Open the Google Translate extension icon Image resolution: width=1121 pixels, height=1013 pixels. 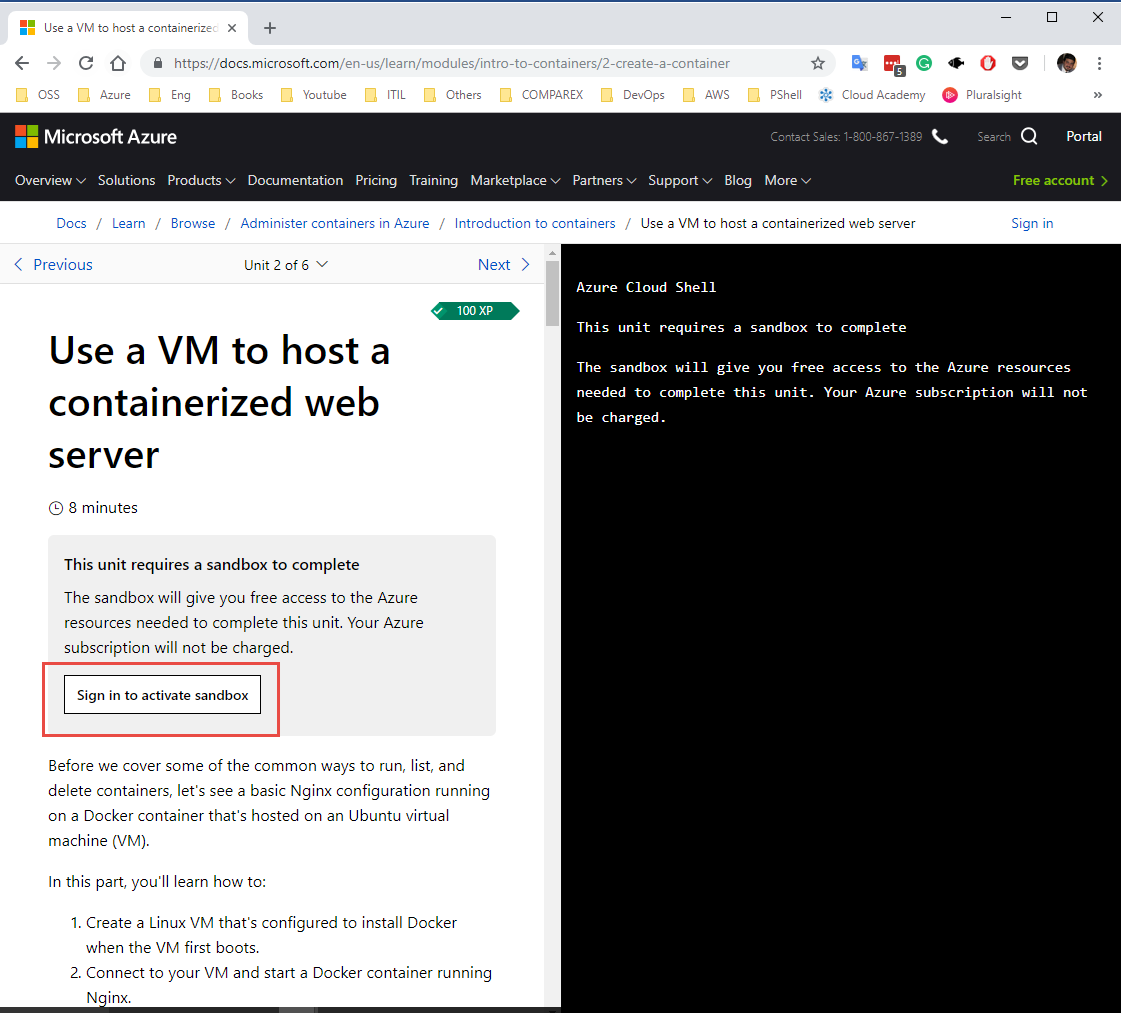[859, 63]
